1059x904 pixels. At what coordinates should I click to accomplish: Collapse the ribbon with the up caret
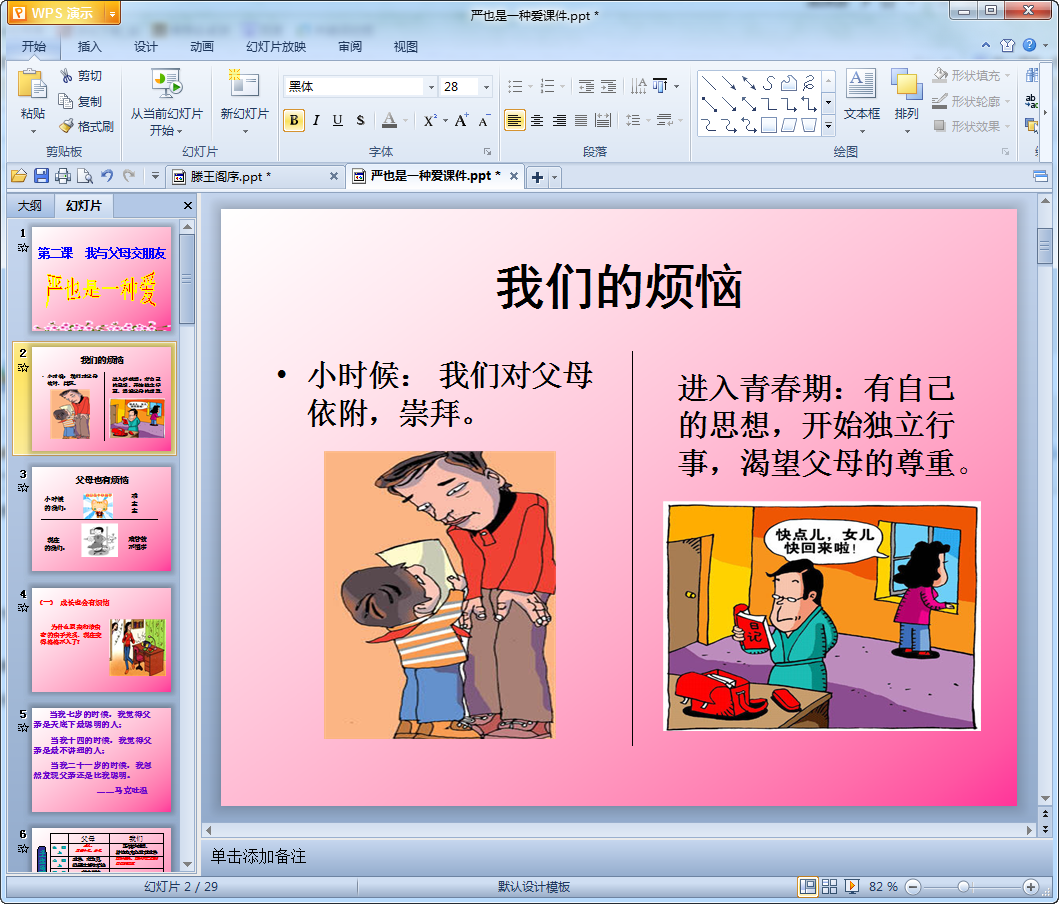point(986,45)
